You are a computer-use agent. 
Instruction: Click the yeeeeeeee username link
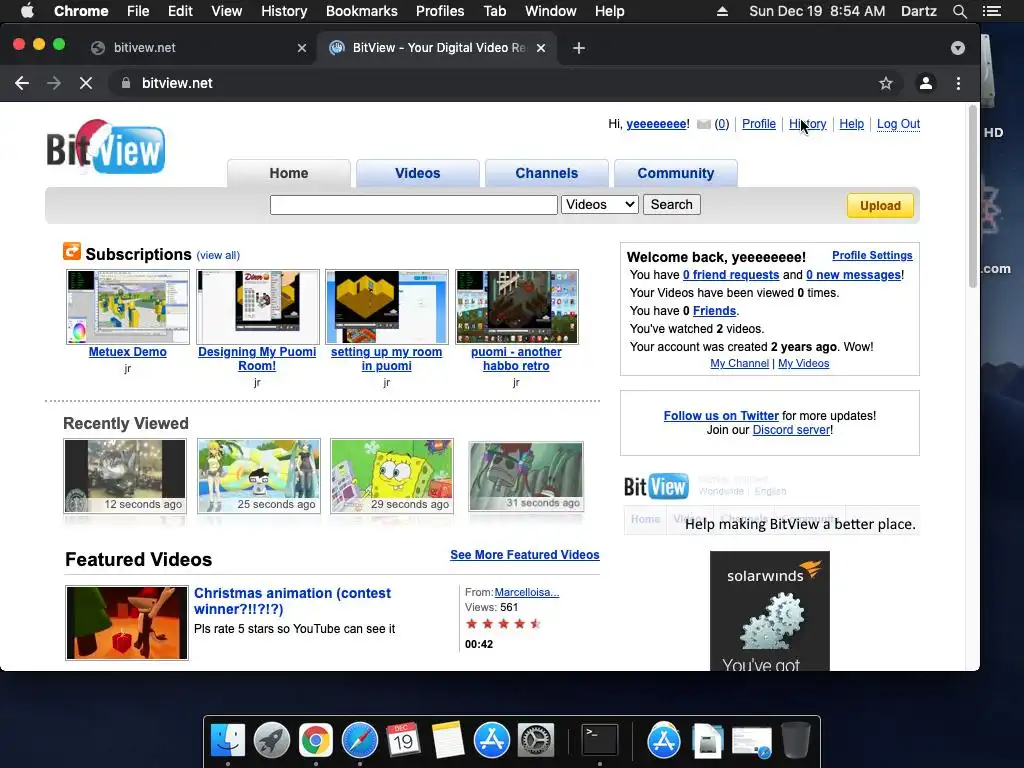656,124
